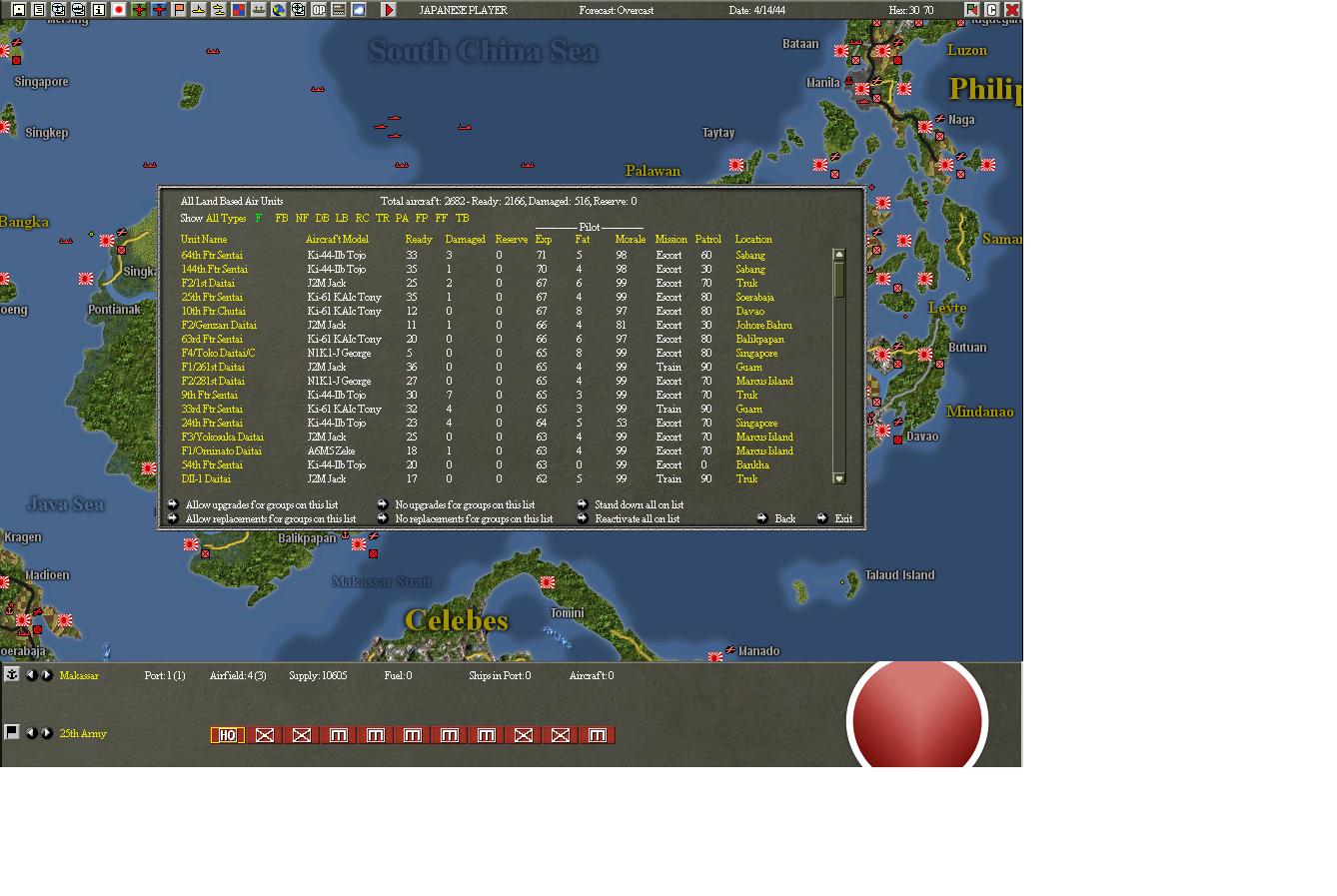Select the Makassar base name
This screenshot has height=896, width=1337.
point(79,676)
